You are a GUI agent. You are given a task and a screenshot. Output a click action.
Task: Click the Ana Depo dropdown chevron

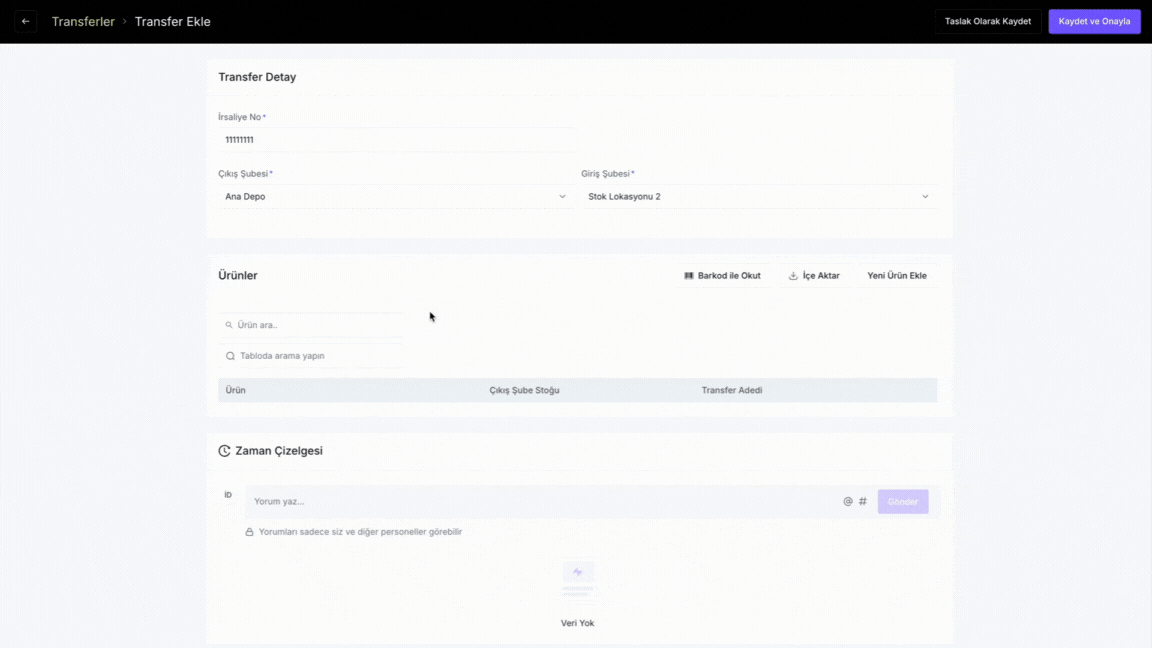pos(562,196)
